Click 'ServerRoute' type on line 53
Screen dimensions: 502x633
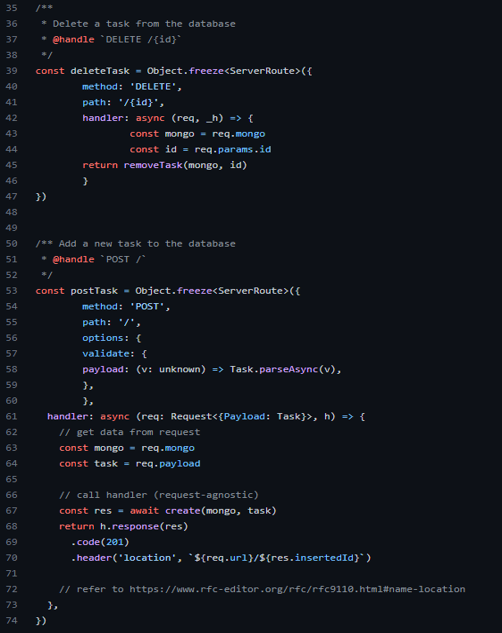click(x=253, y=291)
